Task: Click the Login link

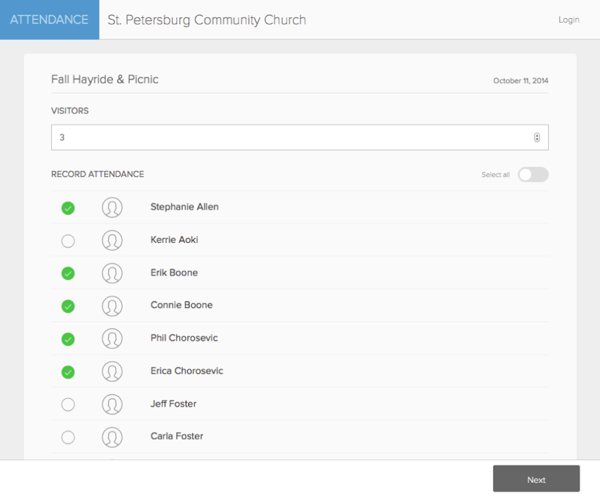Action: point(569,20)
